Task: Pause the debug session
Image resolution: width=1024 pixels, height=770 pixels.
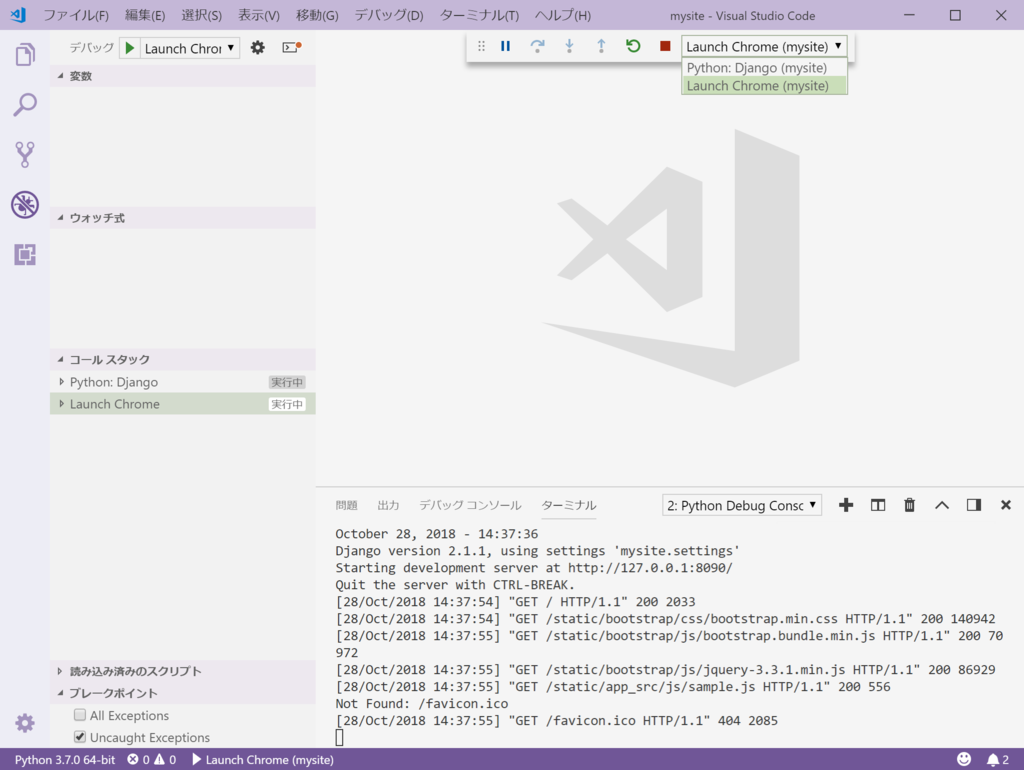Action: [x=505, y=46]
